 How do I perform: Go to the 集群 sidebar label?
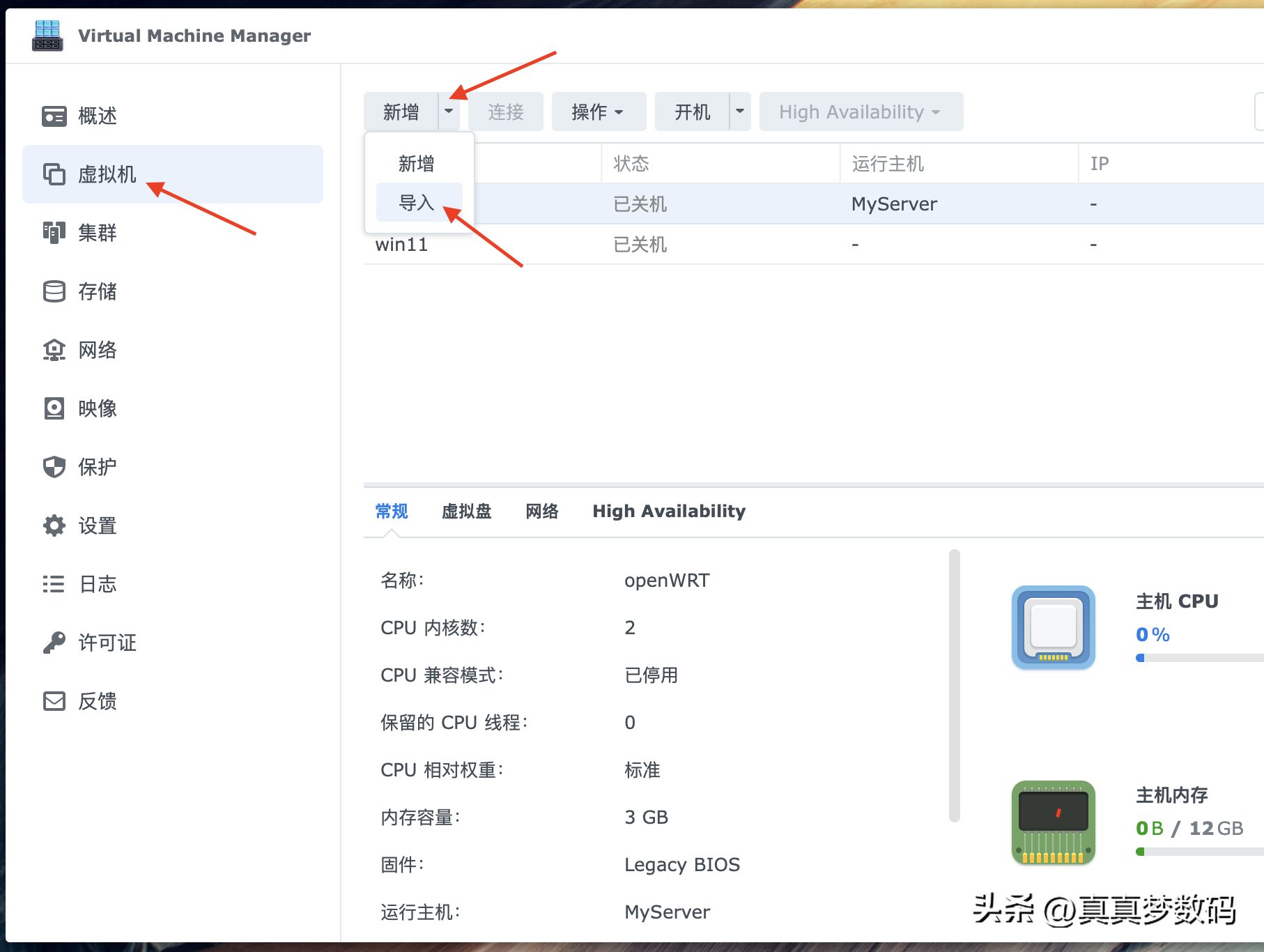tap(98, 233)
